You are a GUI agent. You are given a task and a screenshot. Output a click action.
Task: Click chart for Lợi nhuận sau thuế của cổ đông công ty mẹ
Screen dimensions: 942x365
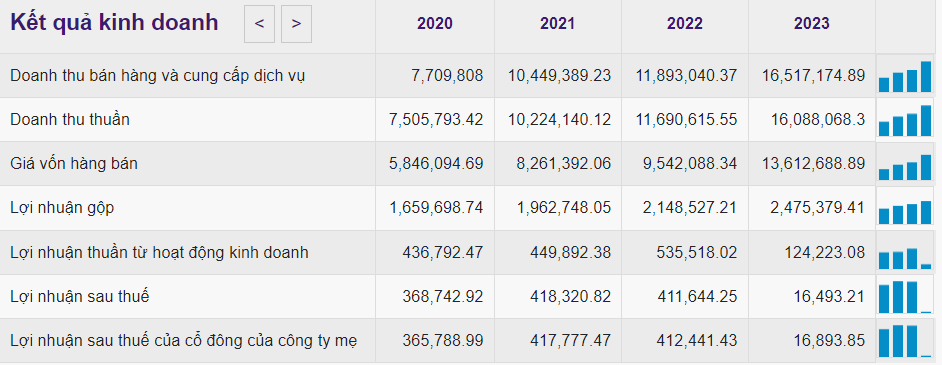point(905,341)
